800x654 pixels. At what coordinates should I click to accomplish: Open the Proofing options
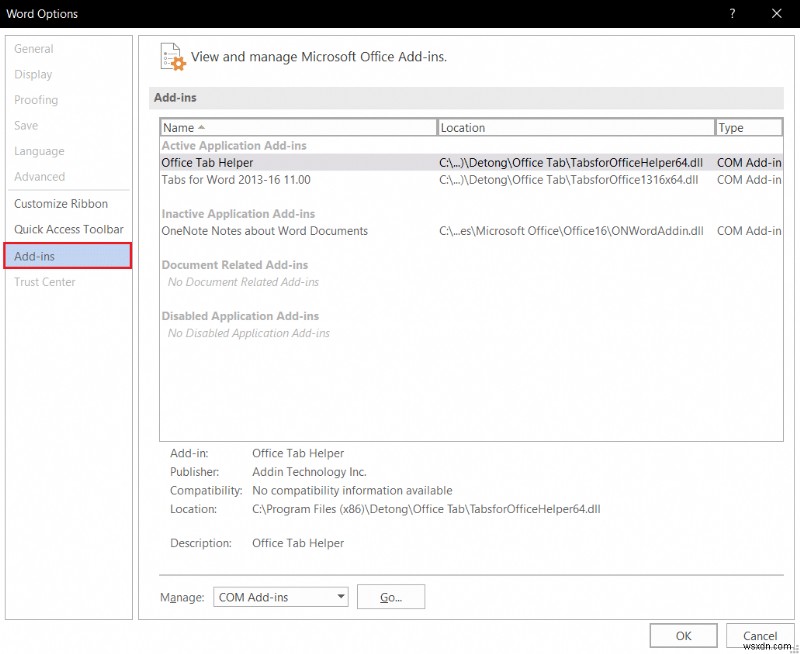[36, 100]
